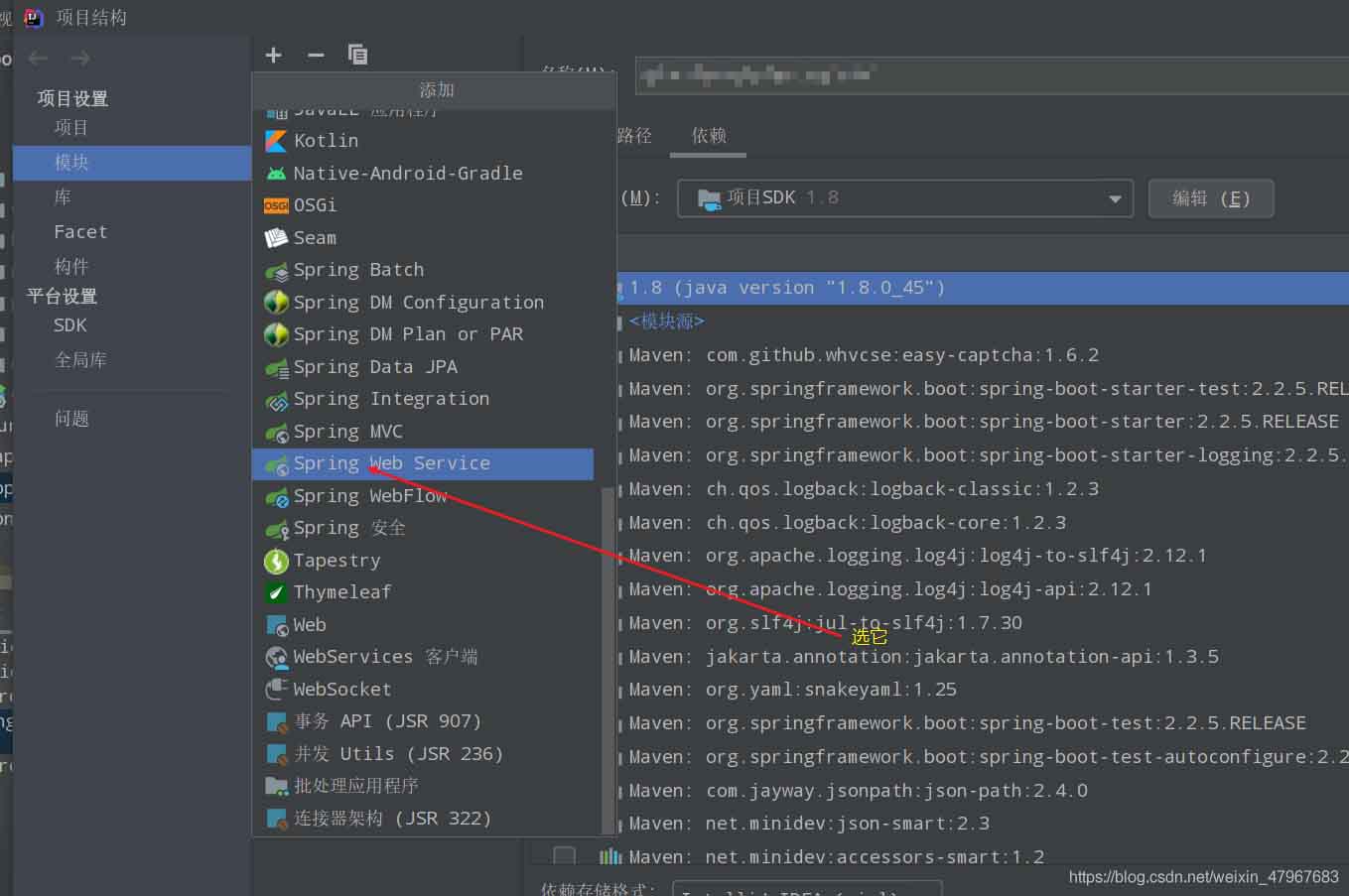
Task: Click the copy module icon in toolbar
Action: click(358, 56)
